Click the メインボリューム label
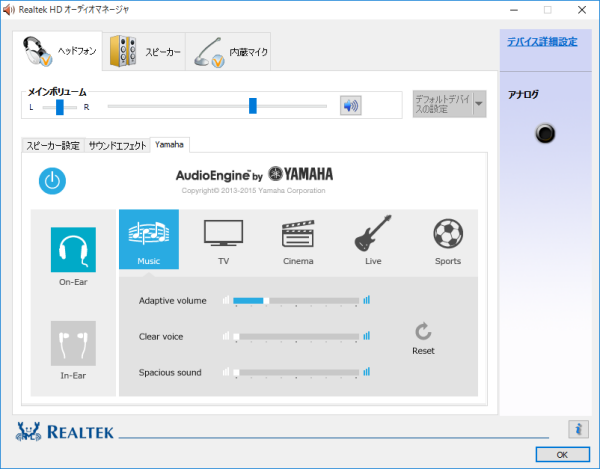The image size is (600, 469). 57,92
